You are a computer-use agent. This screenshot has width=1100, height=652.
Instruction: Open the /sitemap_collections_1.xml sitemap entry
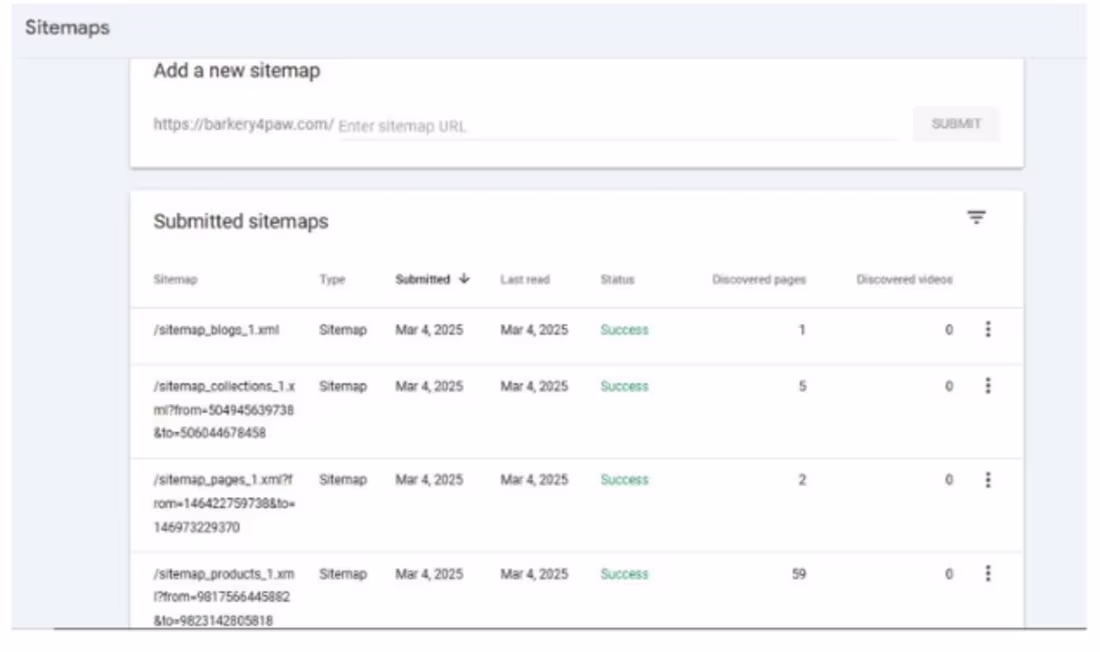224,409
